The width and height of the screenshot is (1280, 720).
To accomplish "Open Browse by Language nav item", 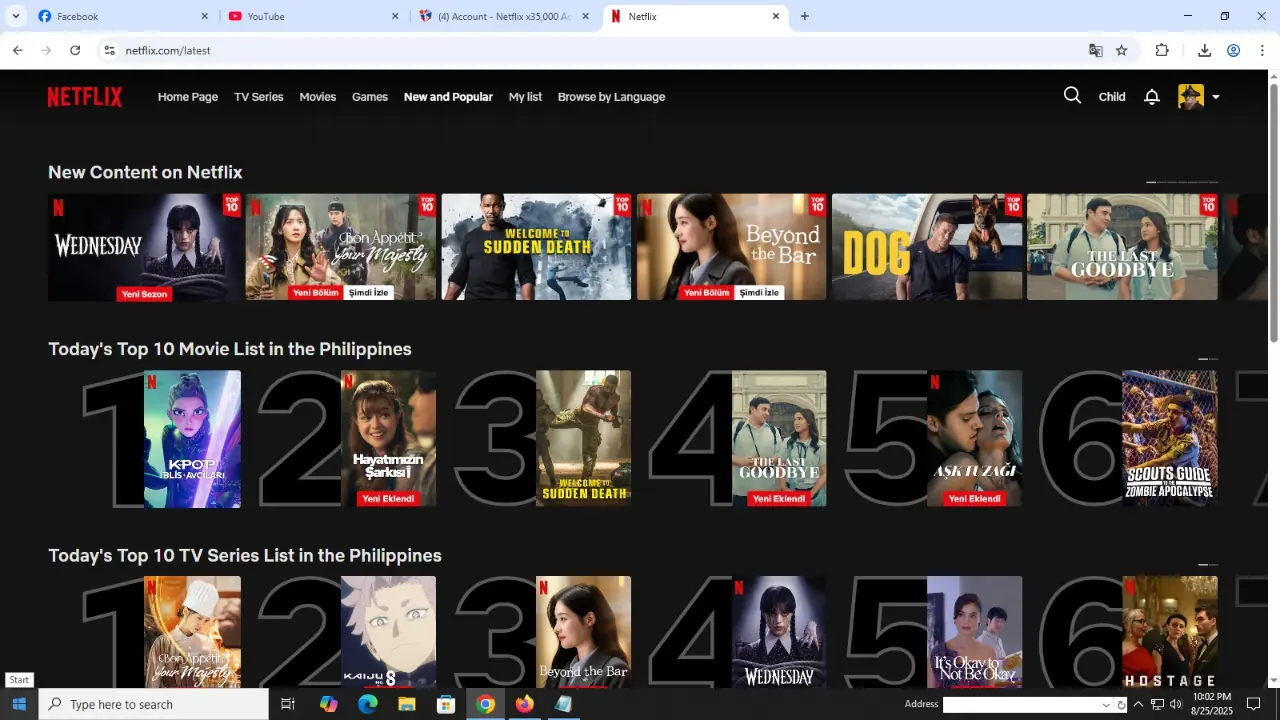I will point(611,97).
